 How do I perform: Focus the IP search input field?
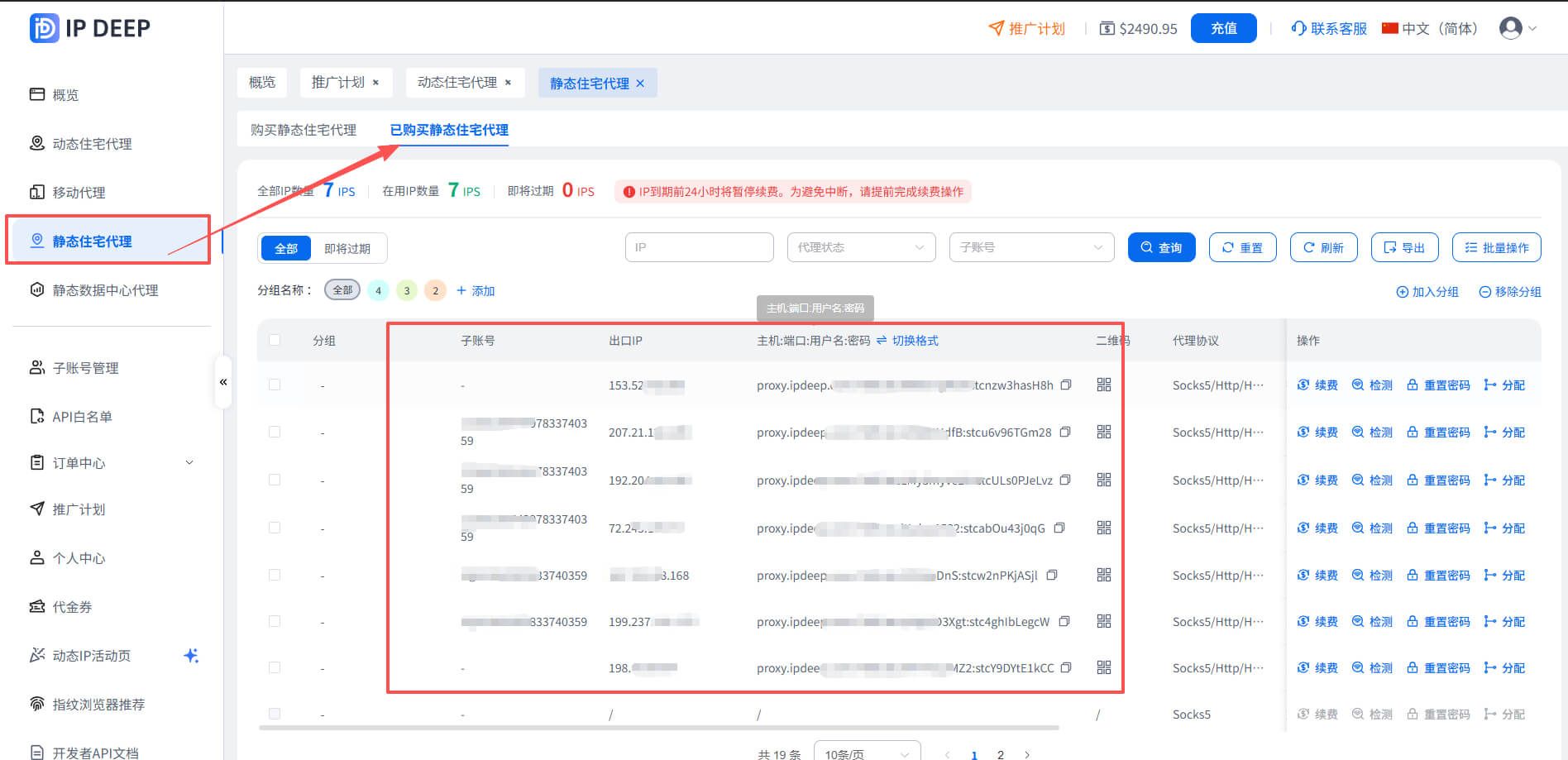[x=700, y=247]
